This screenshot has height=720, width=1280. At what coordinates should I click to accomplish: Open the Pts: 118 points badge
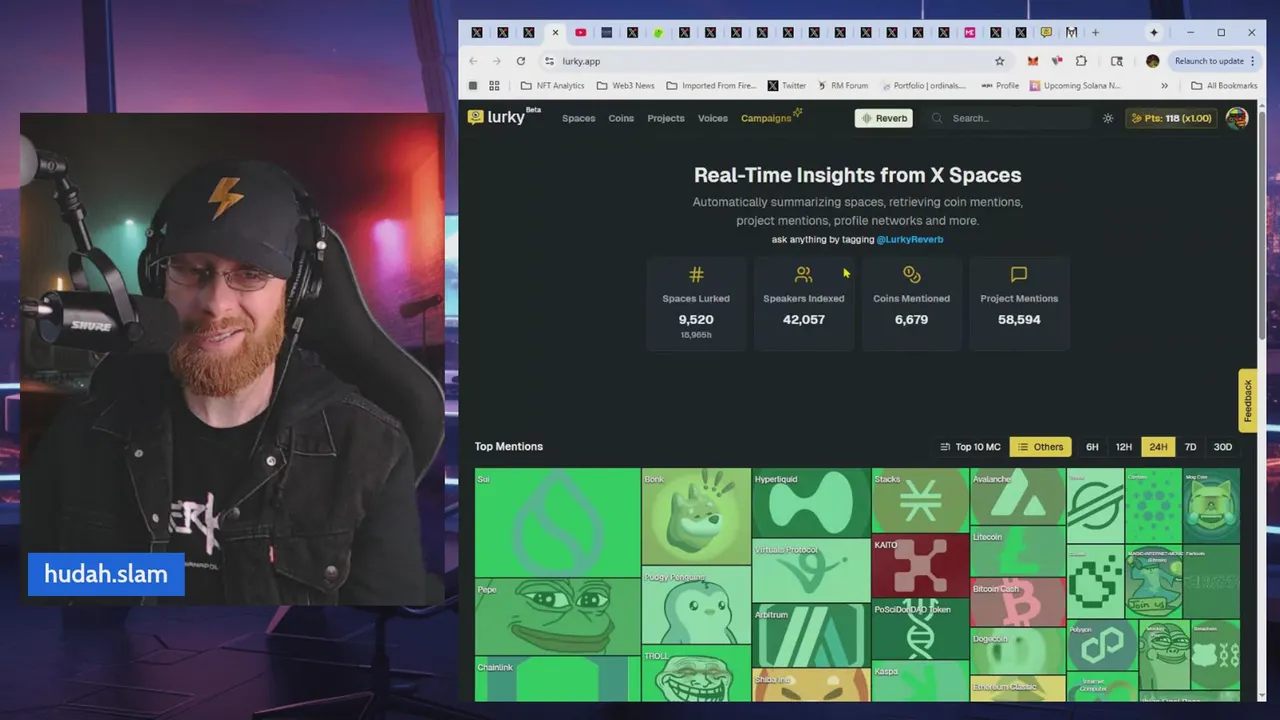(x=1171, y=118)
